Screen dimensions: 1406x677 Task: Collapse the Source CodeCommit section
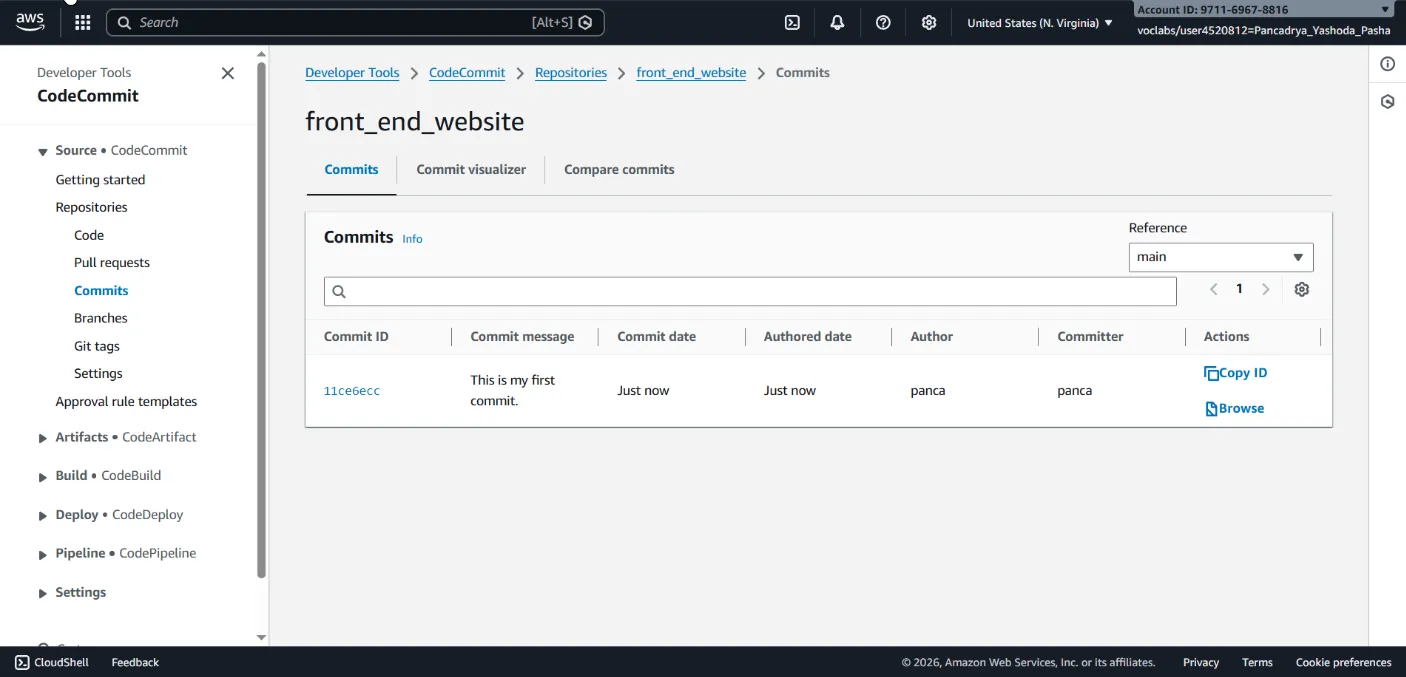(x=43, y=151)
